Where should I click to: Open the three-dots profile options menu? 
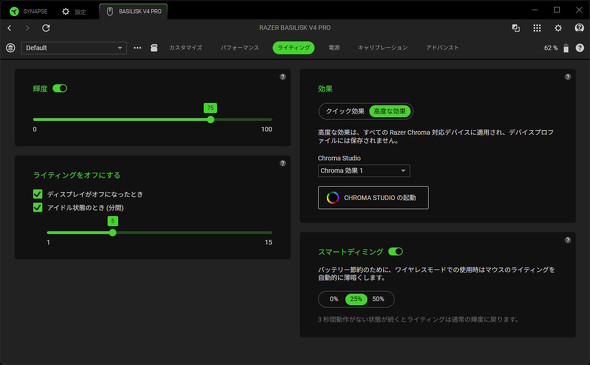pyautogui.click(x=137, y=48)
